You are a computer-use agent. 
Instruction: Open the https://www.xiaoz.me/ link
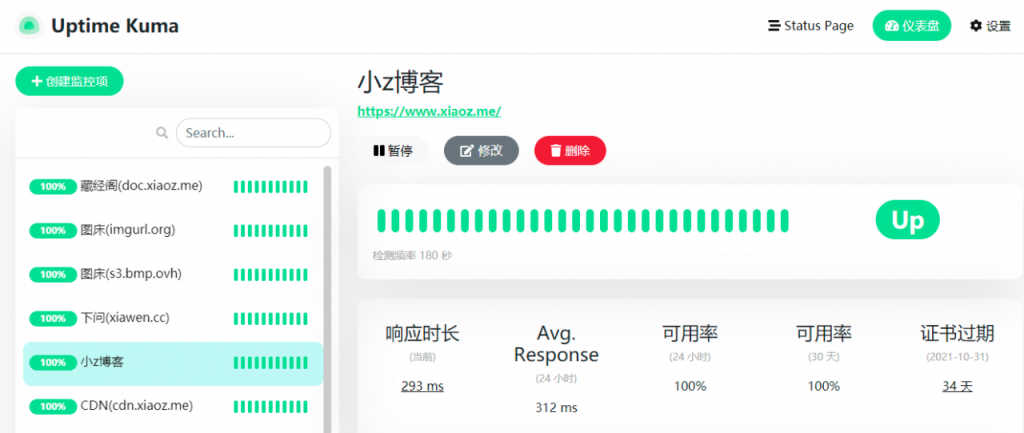[429, 111]
